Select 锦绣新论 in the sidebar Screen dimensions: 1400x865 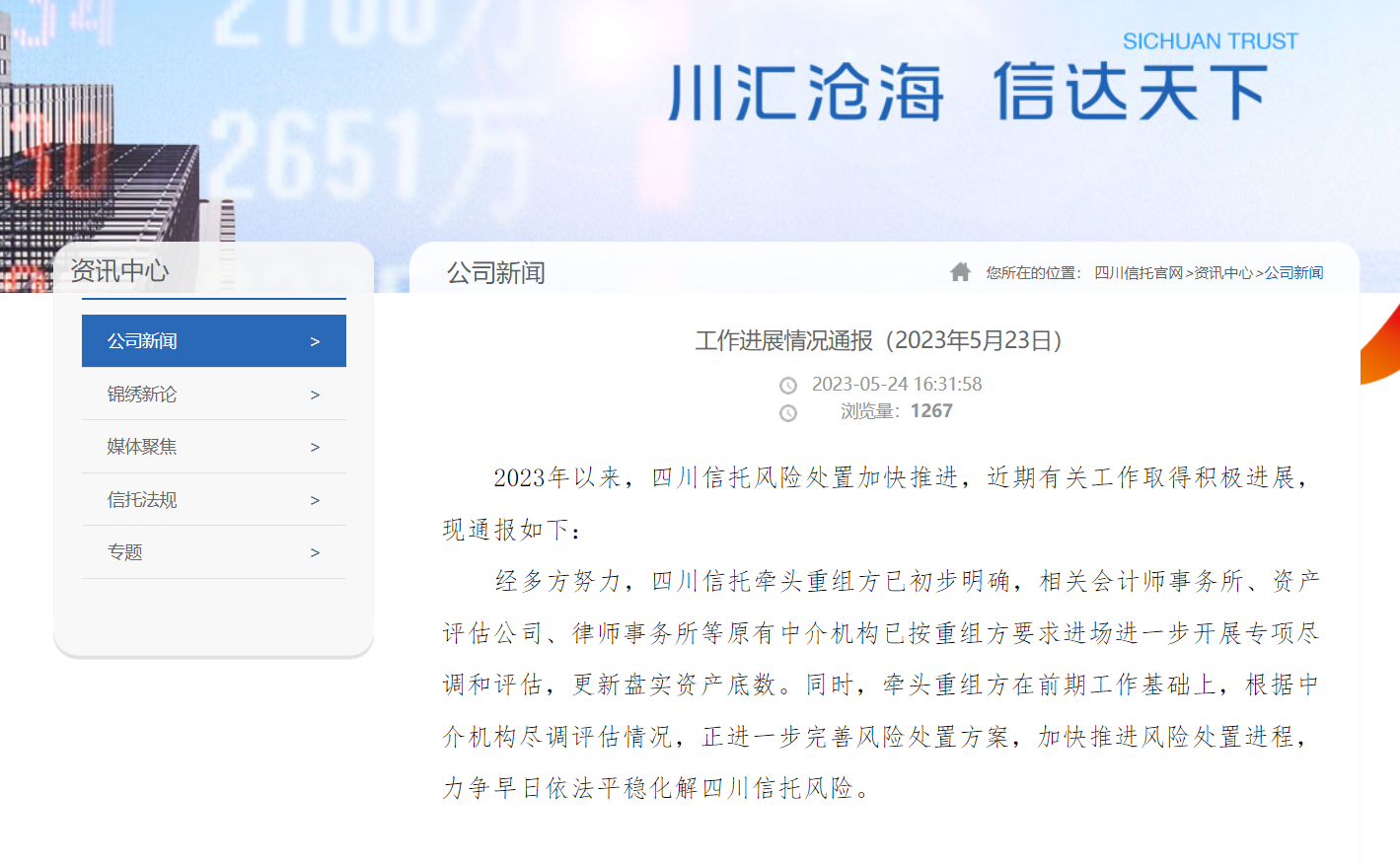click(x=142, y=395)
